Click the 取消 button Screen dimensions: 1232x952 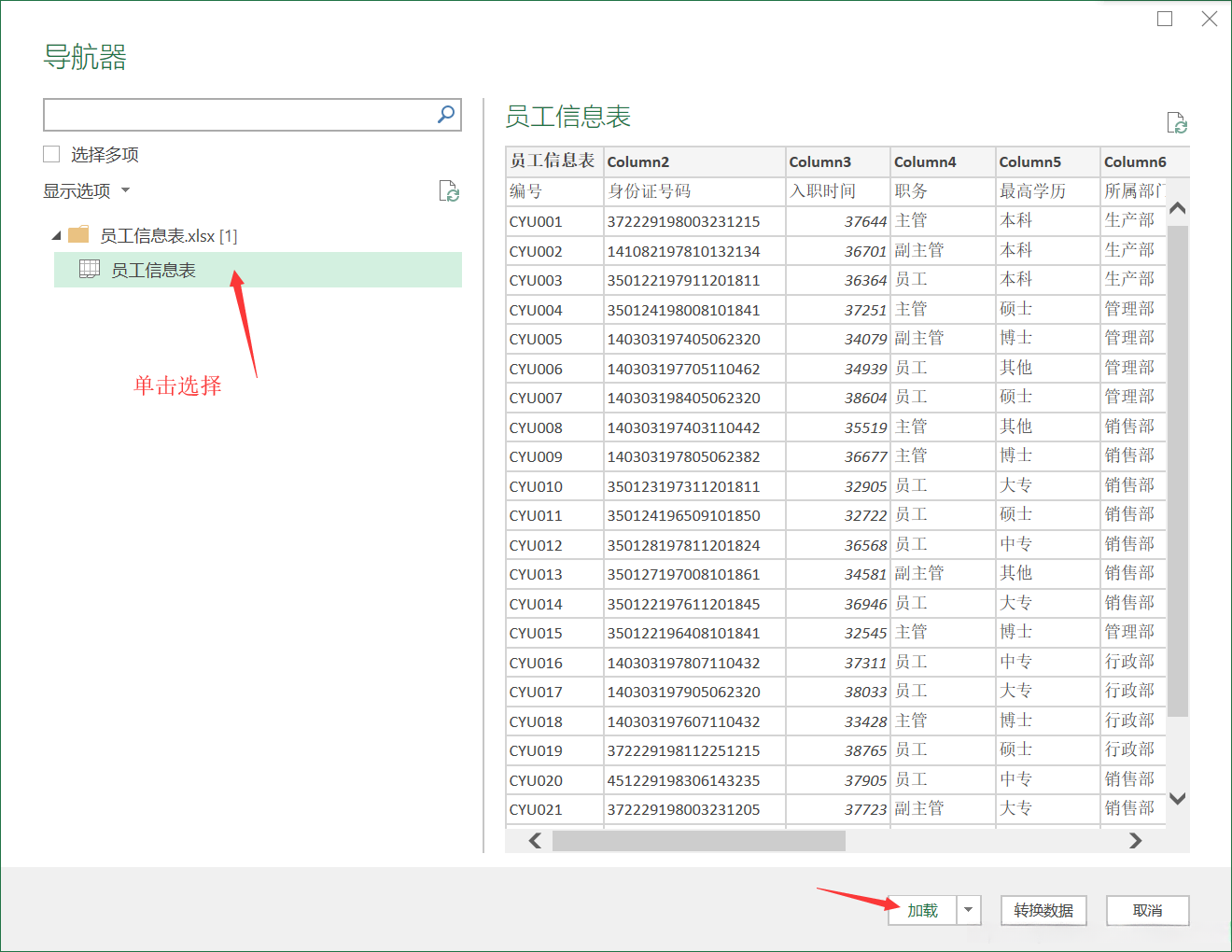[1148, 910]
